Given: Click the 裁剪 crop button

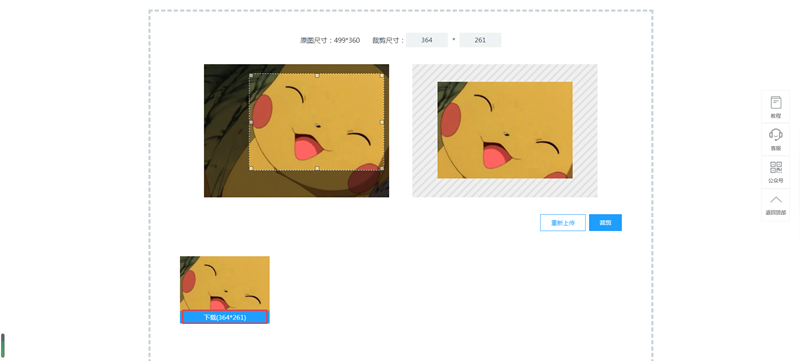Looking at the screenshot, I should coord(605,223).
